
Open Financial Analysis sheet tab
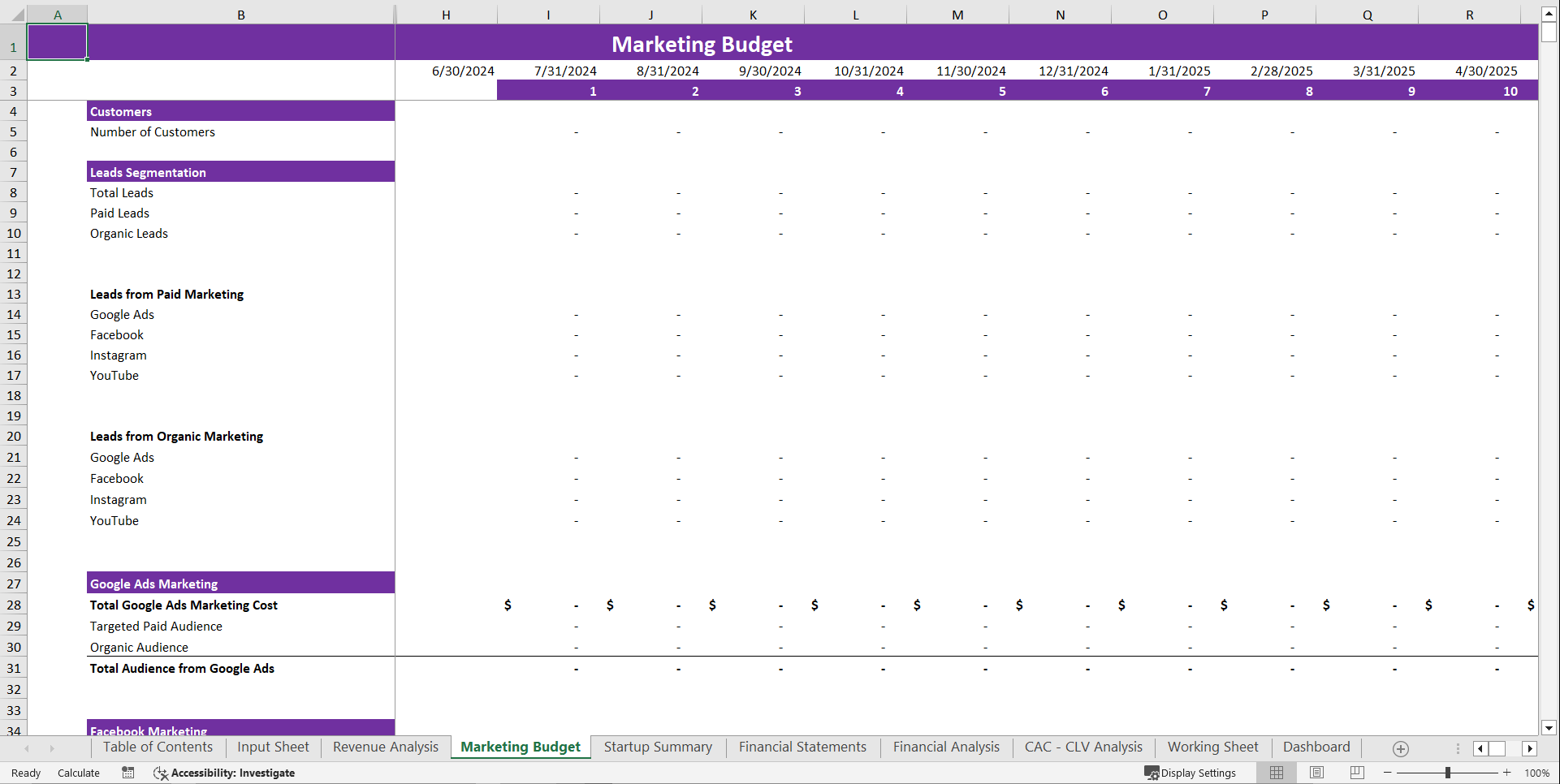click(946, 747)
